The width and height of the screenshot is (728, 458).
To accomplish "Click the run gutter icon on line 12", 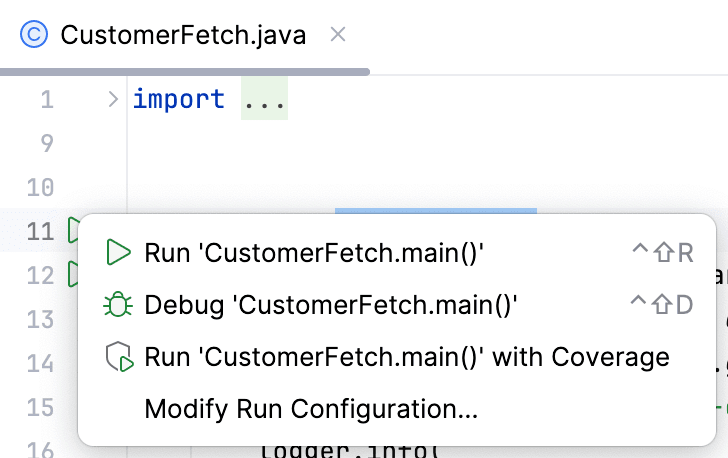I will coord(72,273).
